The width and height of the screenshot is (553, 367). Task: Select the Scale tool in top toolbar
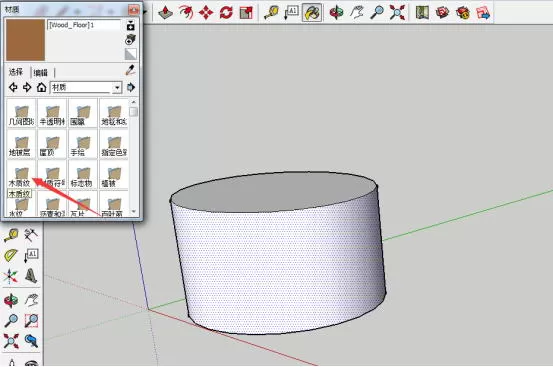point(246,13)
